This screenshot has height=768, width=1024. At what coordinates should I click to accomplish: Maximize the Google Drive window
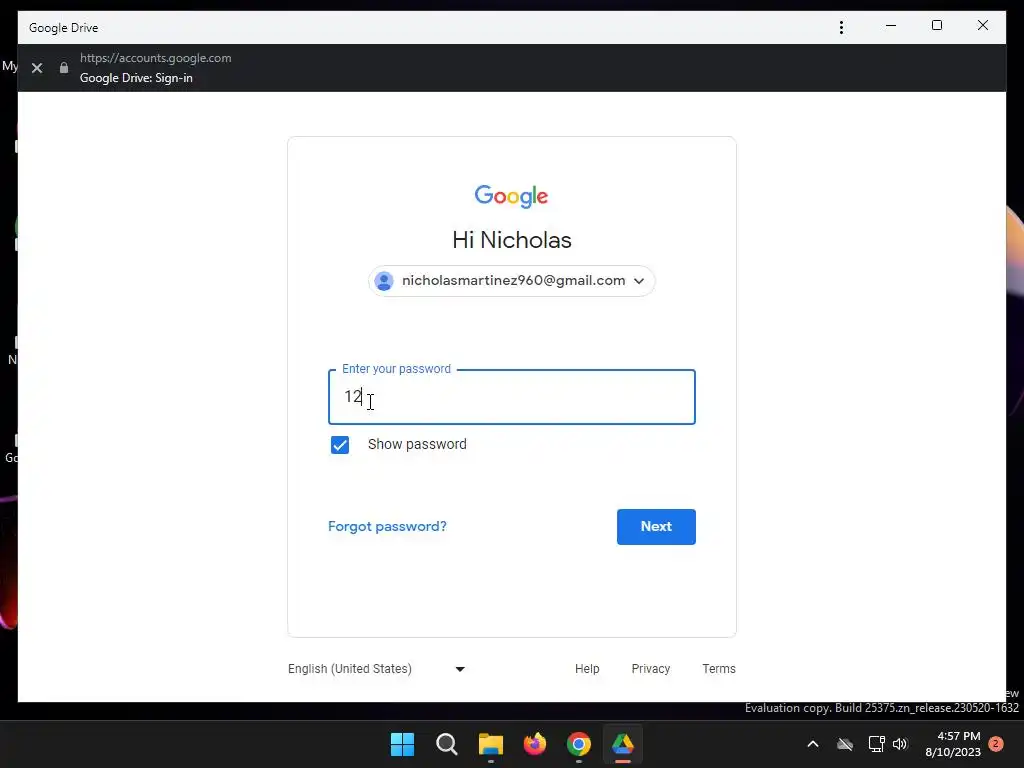[x=936, y=26]
